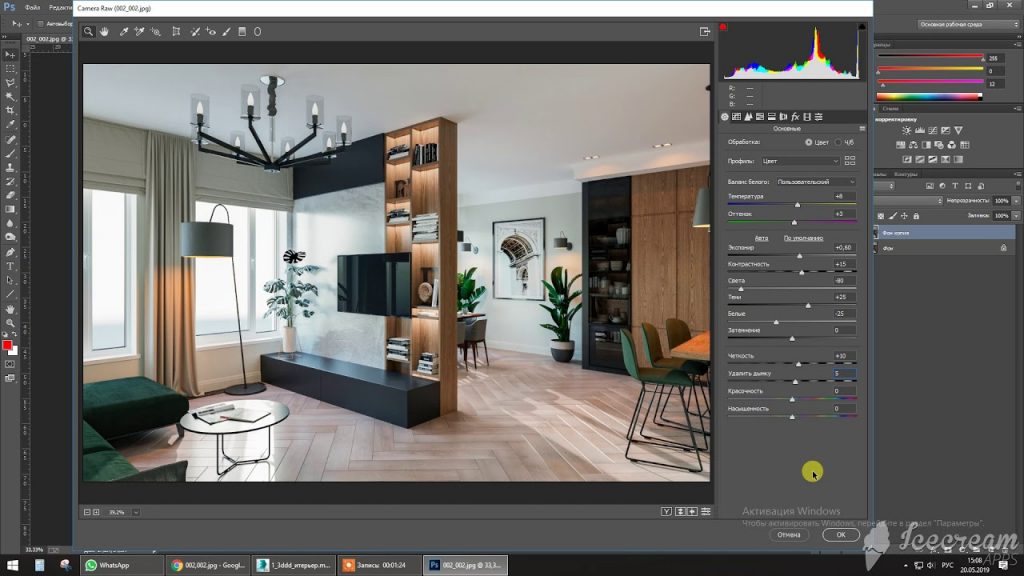The width and height of the screenshot is (1024, 576).
Task: Select the Zoom tool in Camera Raw toolbar
Action: [x=88, y=31]
